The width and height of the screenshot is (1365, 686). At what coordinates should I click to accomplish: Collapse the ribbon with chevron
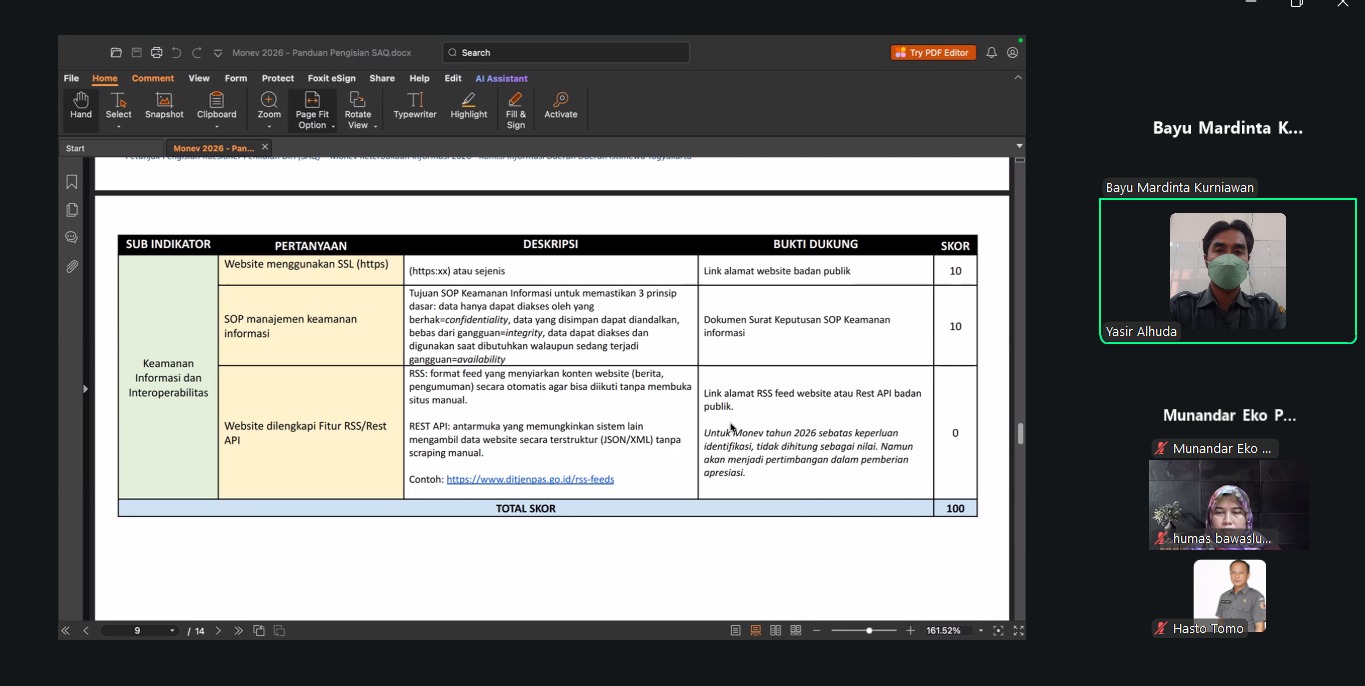[1018, 78]
